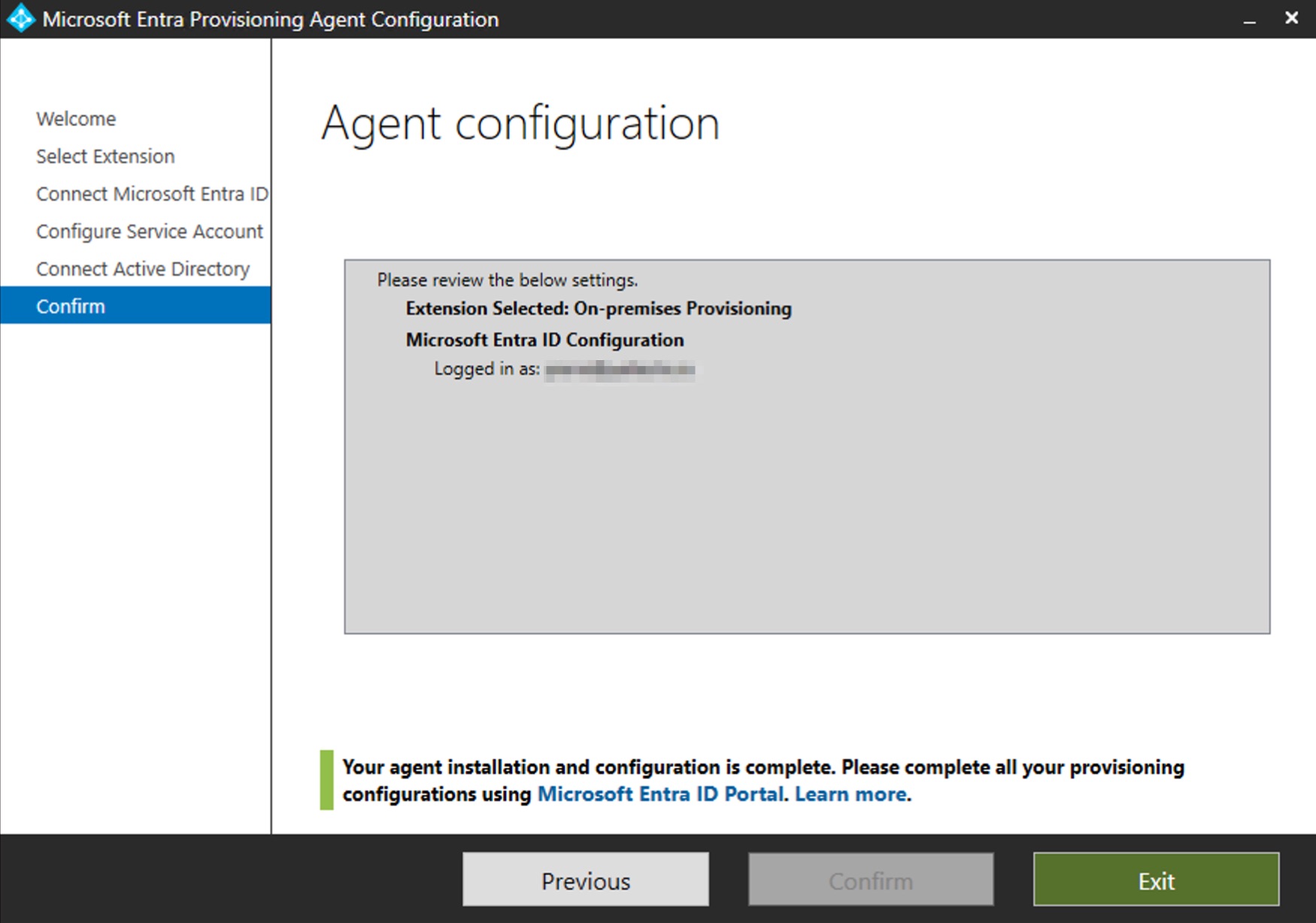Screen dimensions: 1316x923
Task: Open the Microsoft Entra ID Portal link
Action: pyautogui.click(x=660, y=794)
